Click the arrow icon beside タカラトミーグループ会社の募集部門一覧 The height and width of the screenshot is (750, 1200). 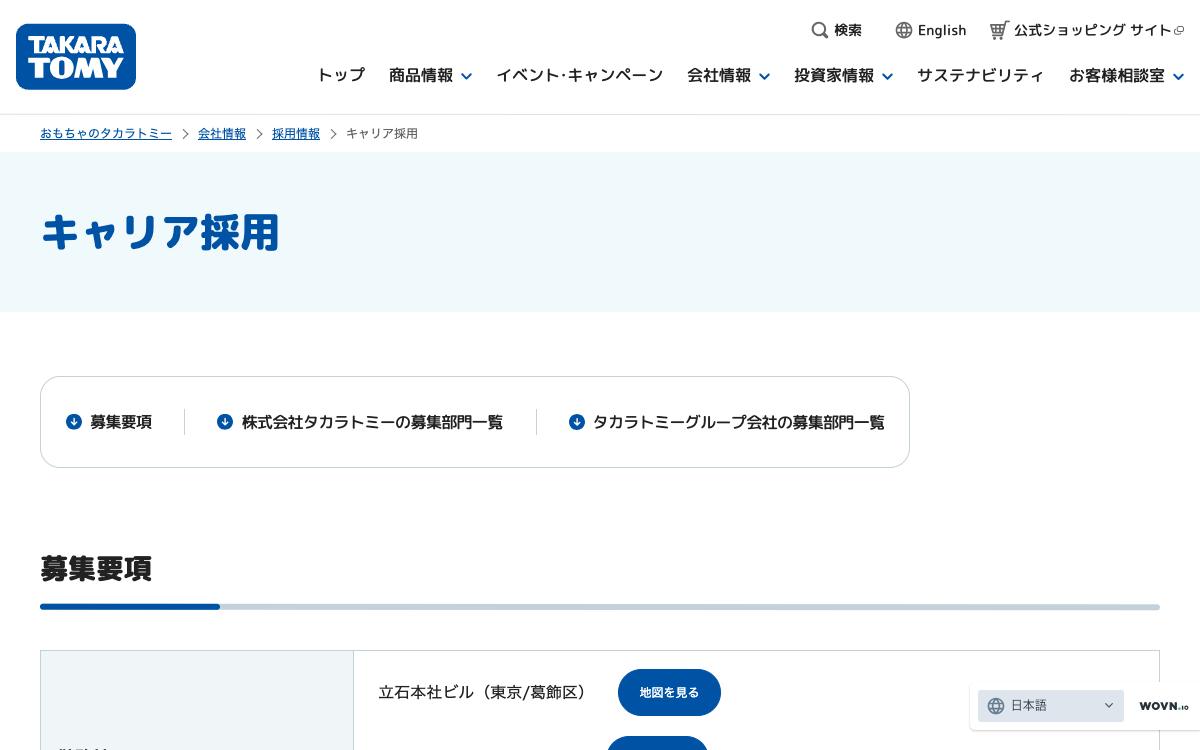[x=577, y=422]
